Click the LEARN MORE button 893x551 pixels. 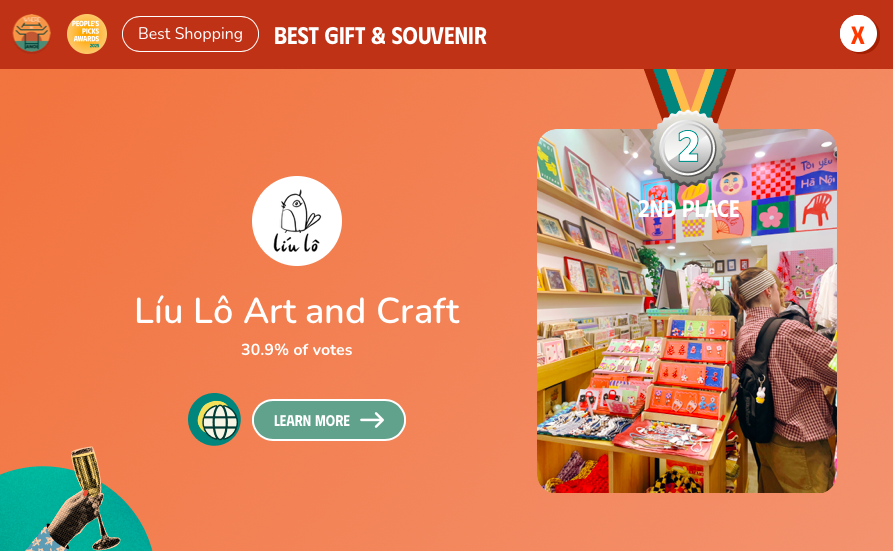tap(329, 420)
